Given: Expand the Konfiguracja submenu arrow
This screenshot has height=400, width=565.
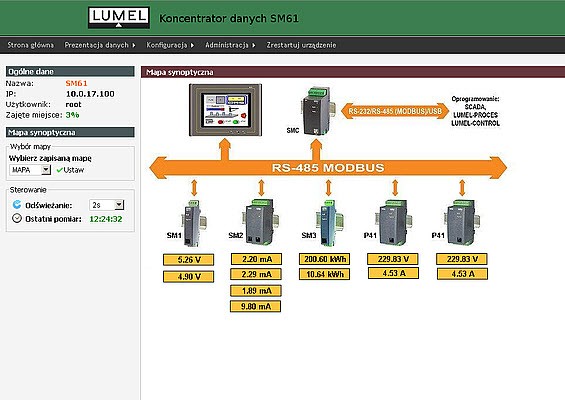Looking at the screenshot, I should [192, 45].
